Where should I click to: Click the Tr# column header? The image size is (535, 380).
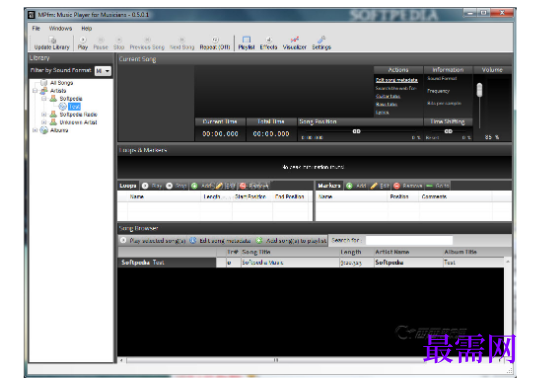click(233, 252)
